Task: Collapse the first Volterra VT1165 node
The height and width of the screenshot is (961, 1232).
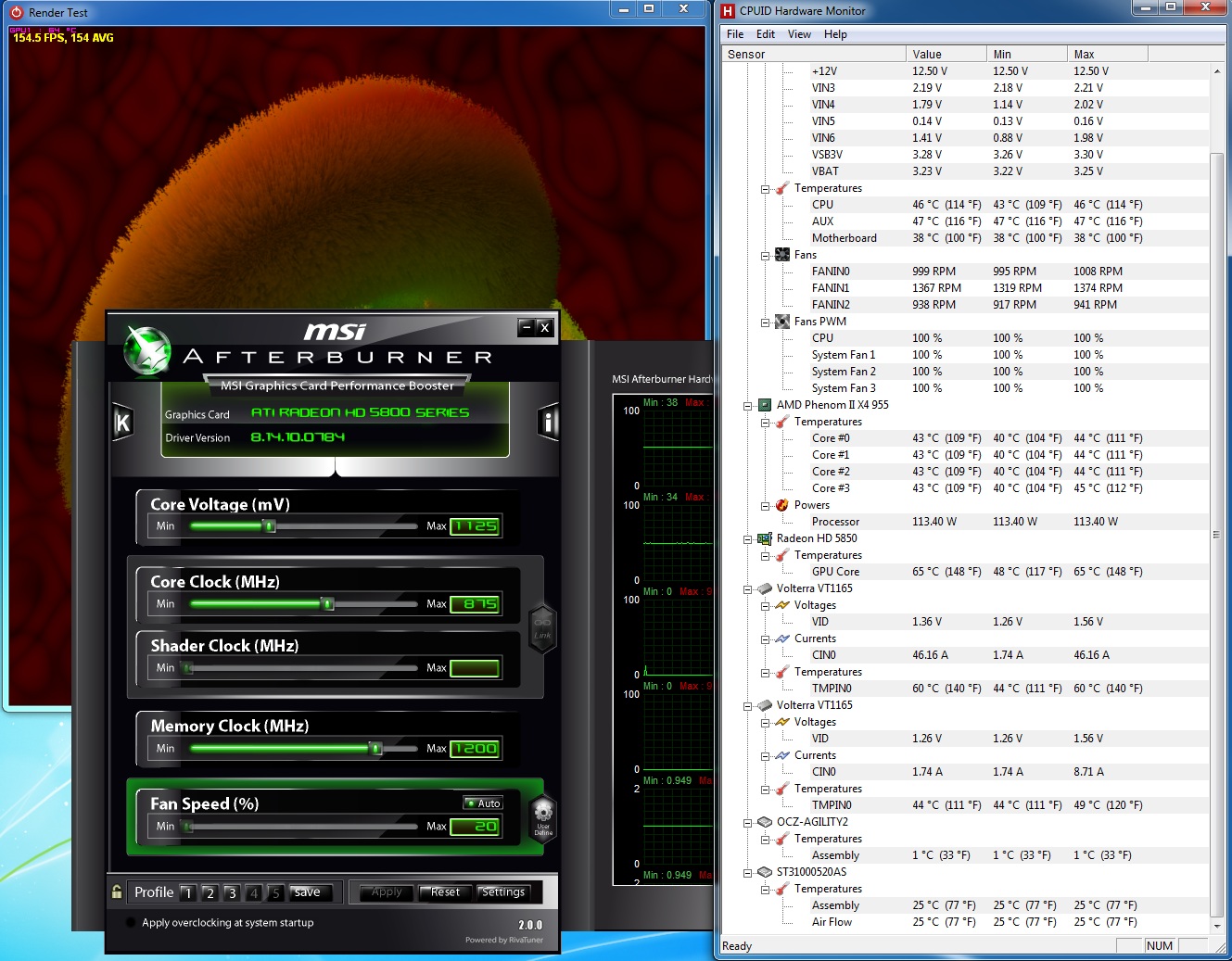Action: coord(748,589)
